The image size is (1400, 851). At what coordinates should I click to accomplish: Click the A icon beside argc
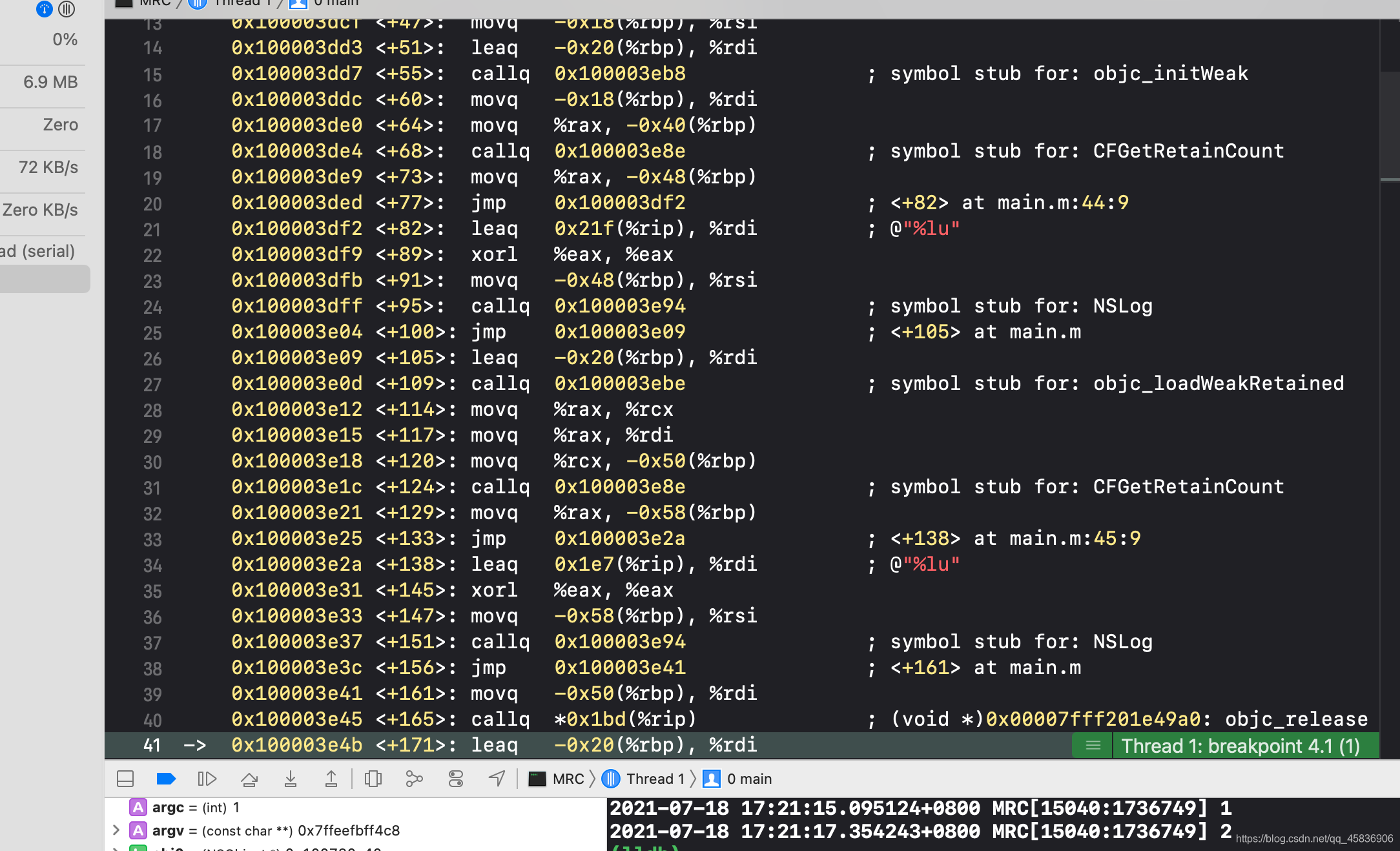(138, 808)
